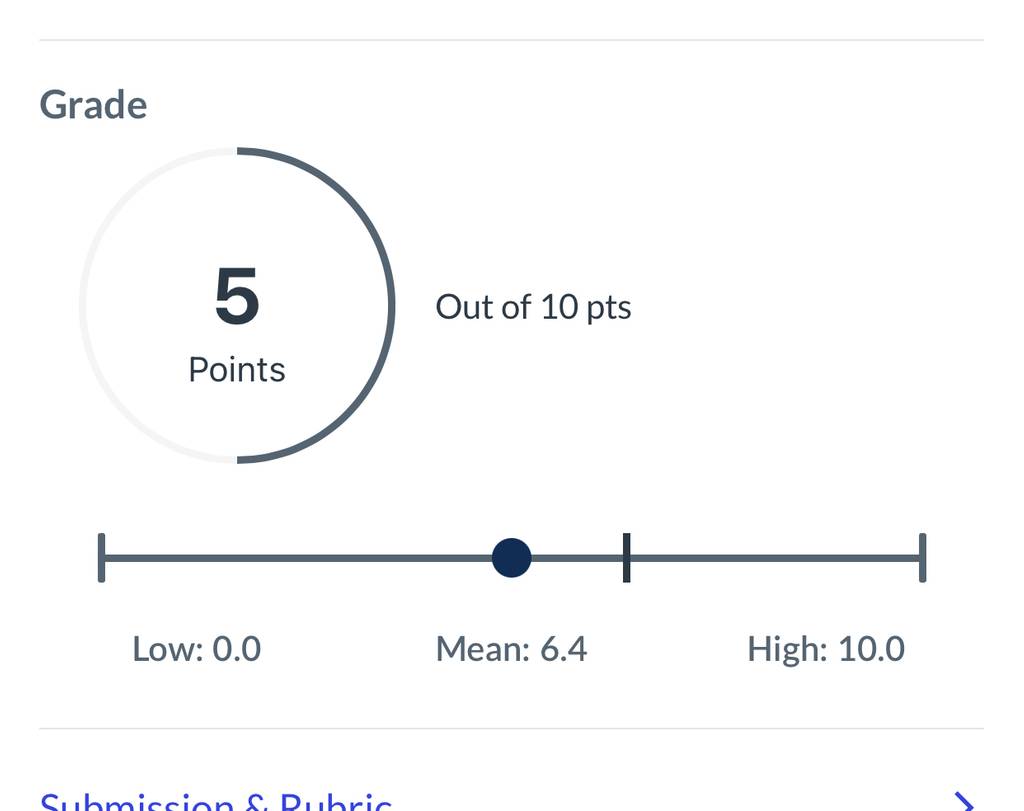Click the low end marker of the score bar
Screen dimensions: 1024x811
101,558
